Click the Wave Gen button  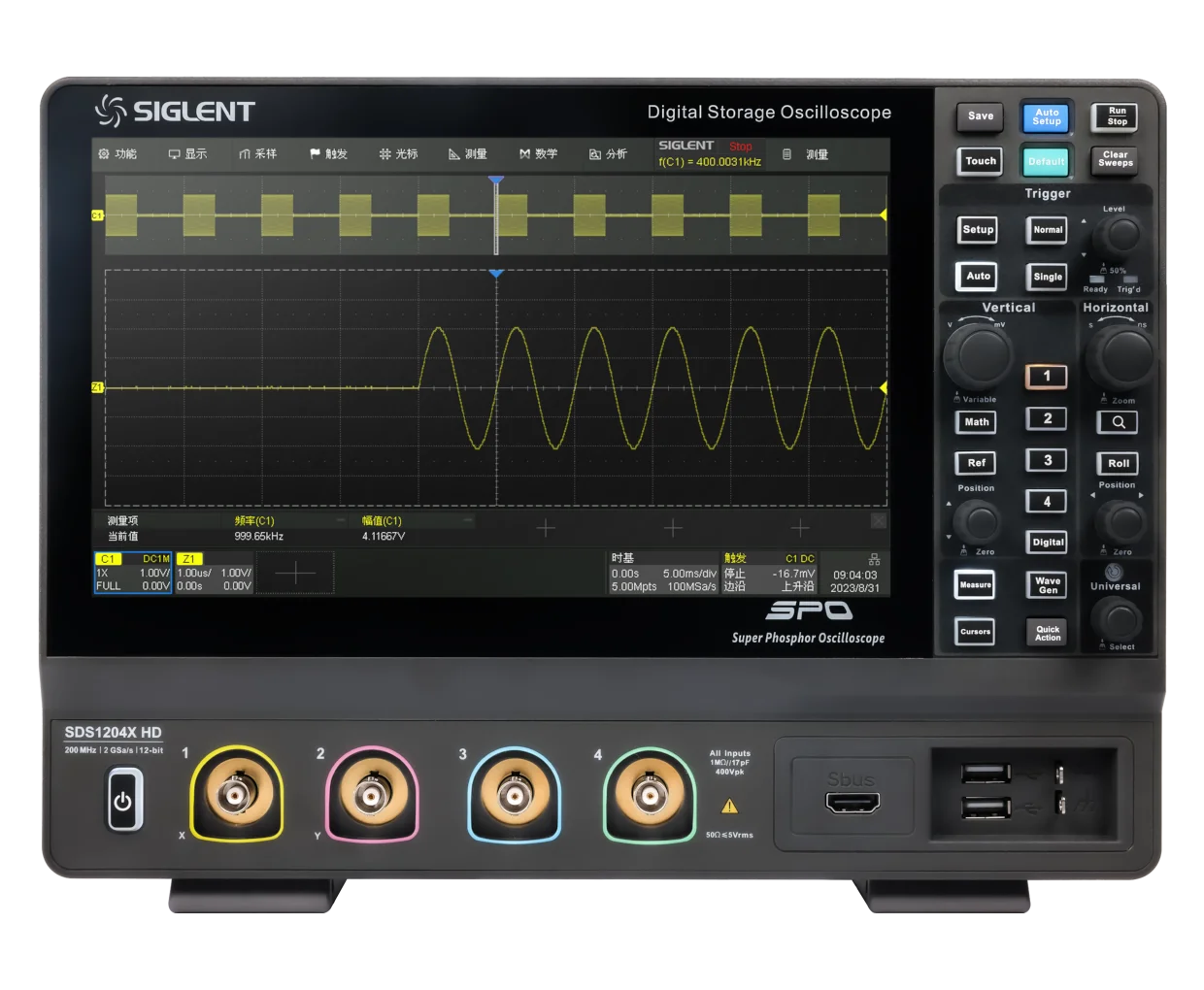1048,584
